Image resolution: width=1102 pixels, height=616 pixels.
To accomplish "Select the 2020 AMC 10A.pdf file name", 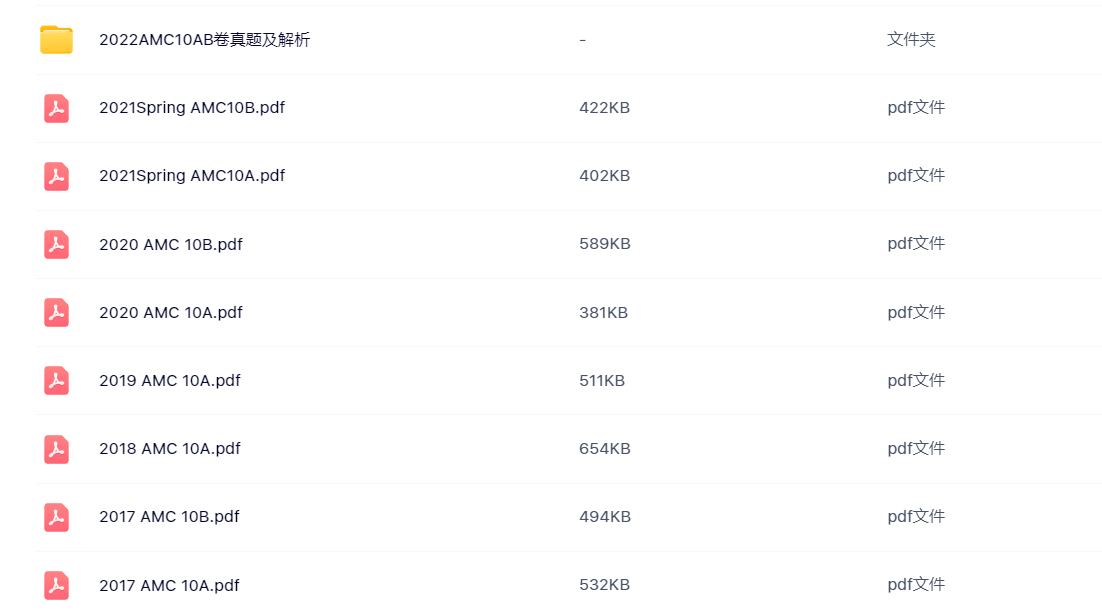I will 171,312.
